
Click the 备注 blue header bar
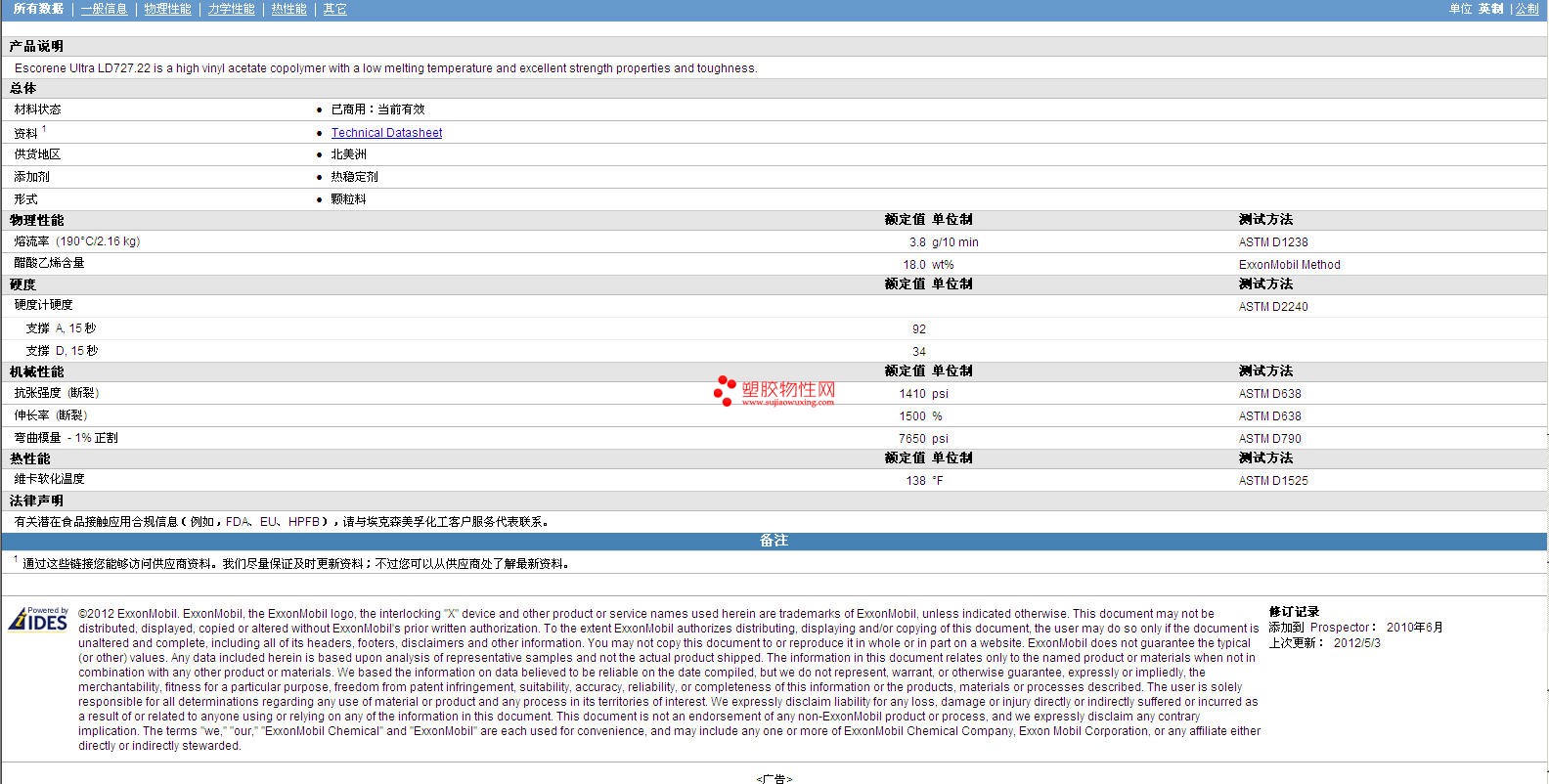pos(774,541)
